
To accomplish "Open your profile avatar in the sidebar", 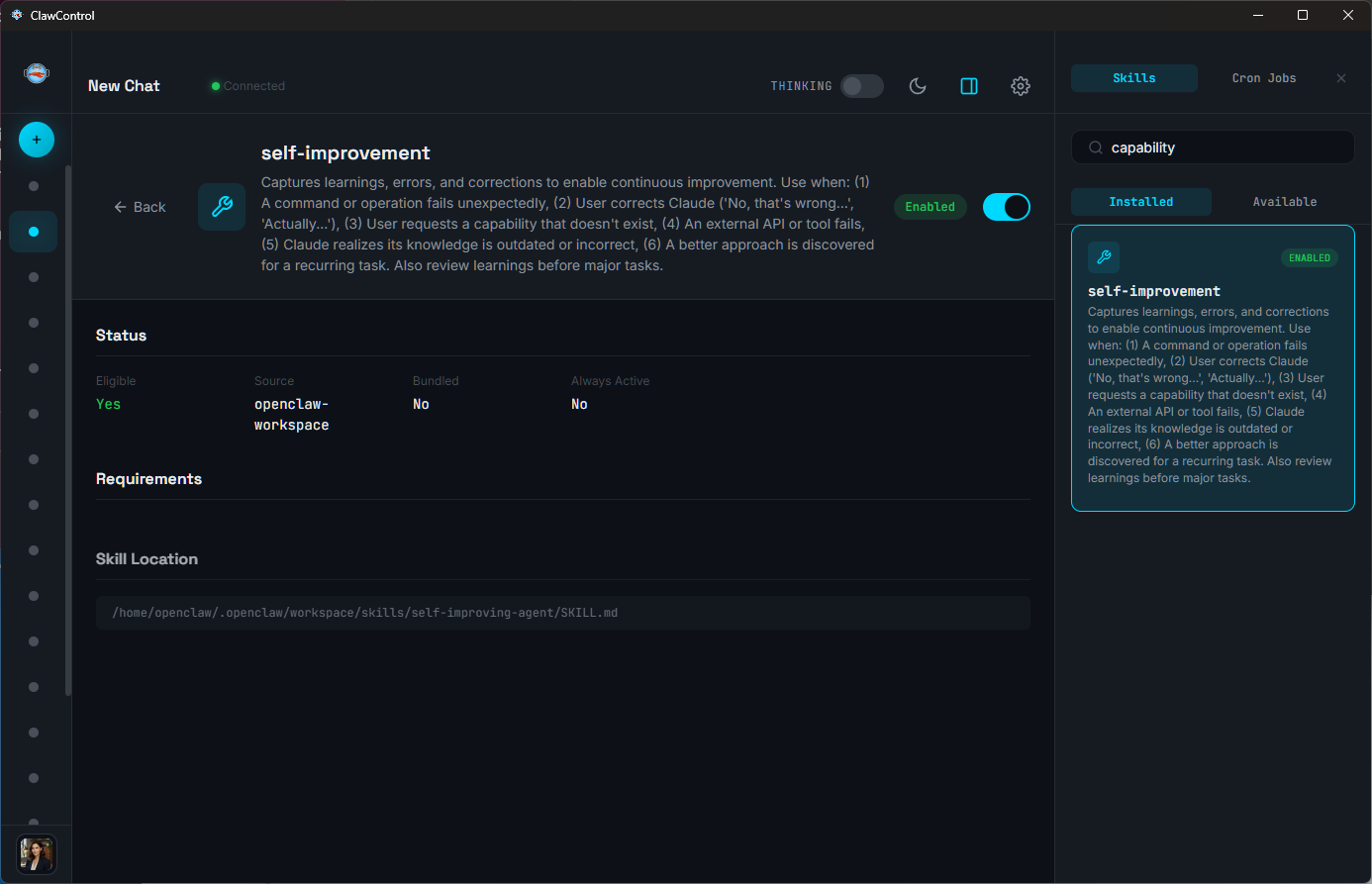I will (36, 854).
